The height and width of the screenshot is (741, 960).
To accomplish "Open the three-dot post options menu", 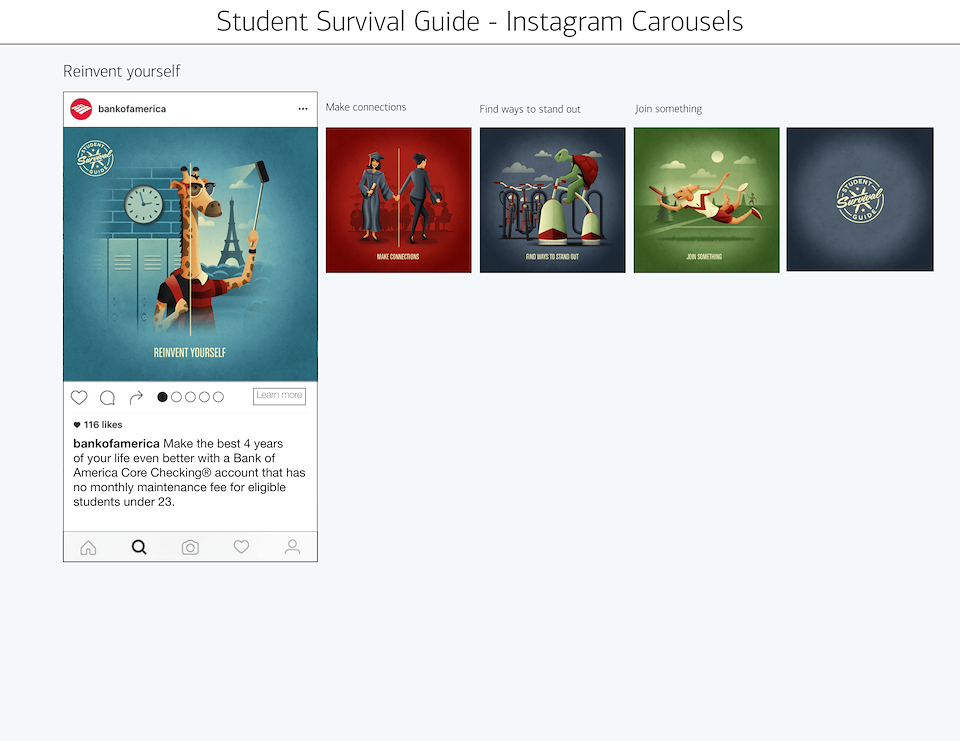I will (x=303, y=109).
